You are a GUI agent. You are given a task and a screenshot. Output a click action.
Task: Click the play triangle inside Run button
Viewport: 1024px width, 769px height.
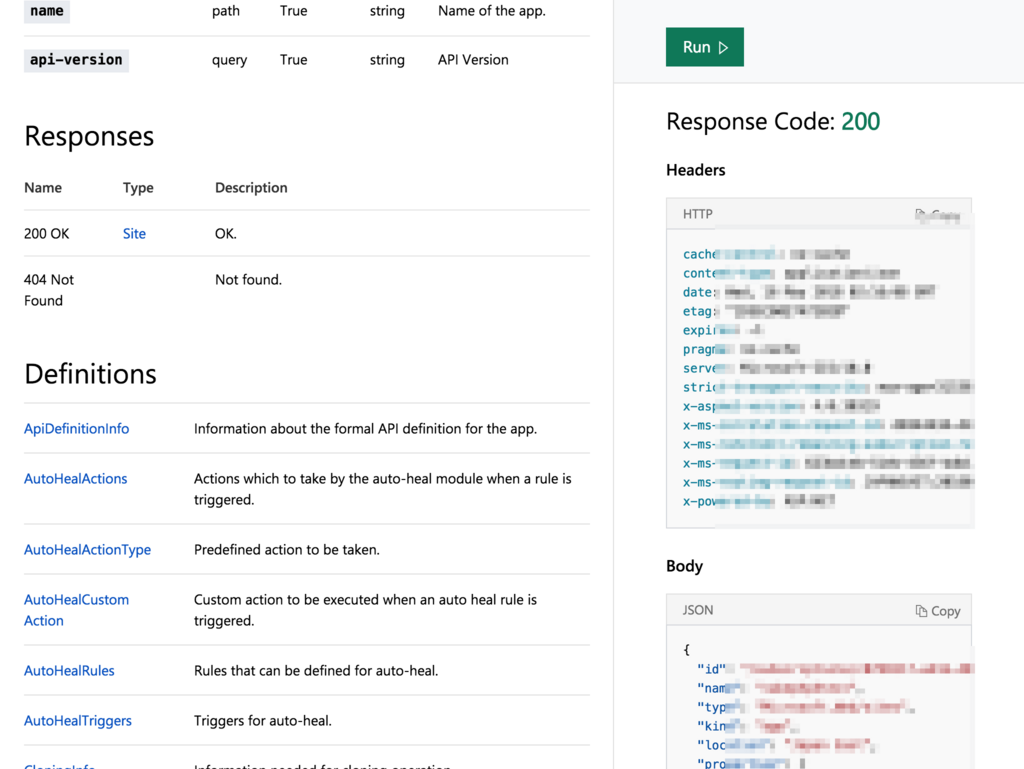tap(723, 48)
